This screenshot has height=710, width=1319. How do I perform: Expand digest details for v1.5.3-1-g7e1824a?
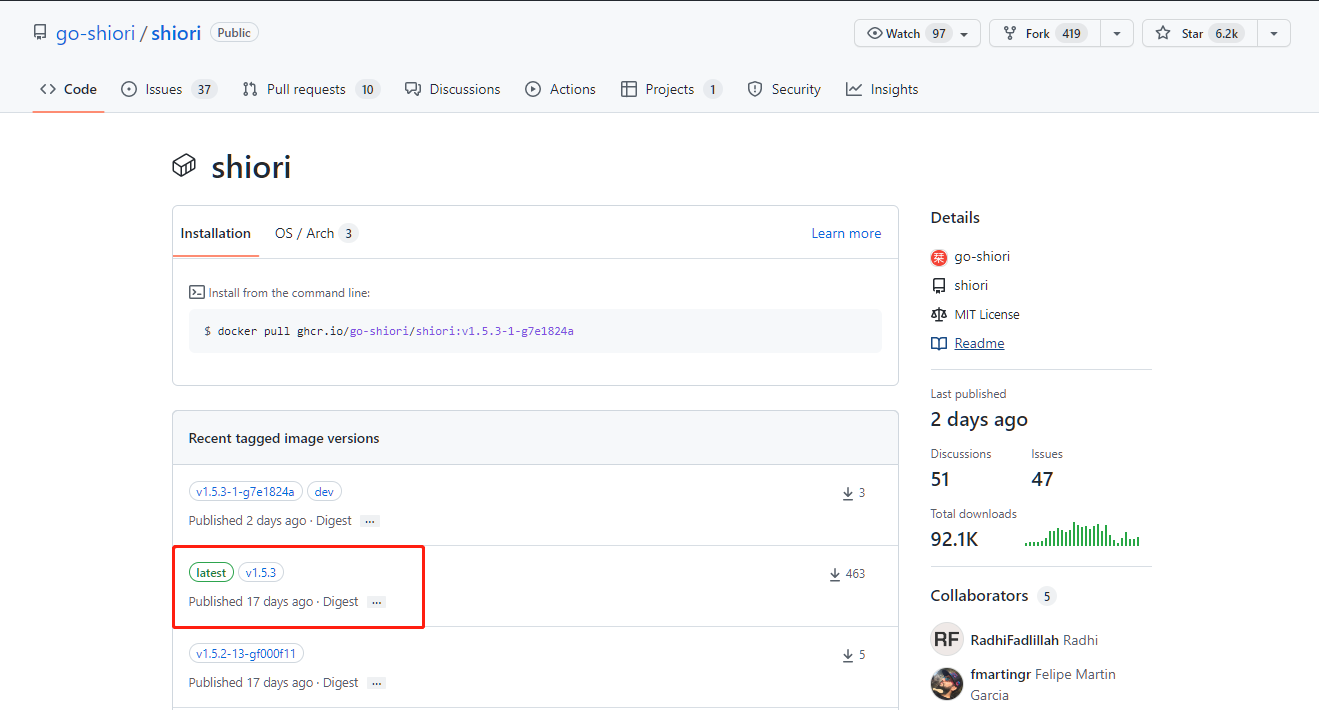370,521
